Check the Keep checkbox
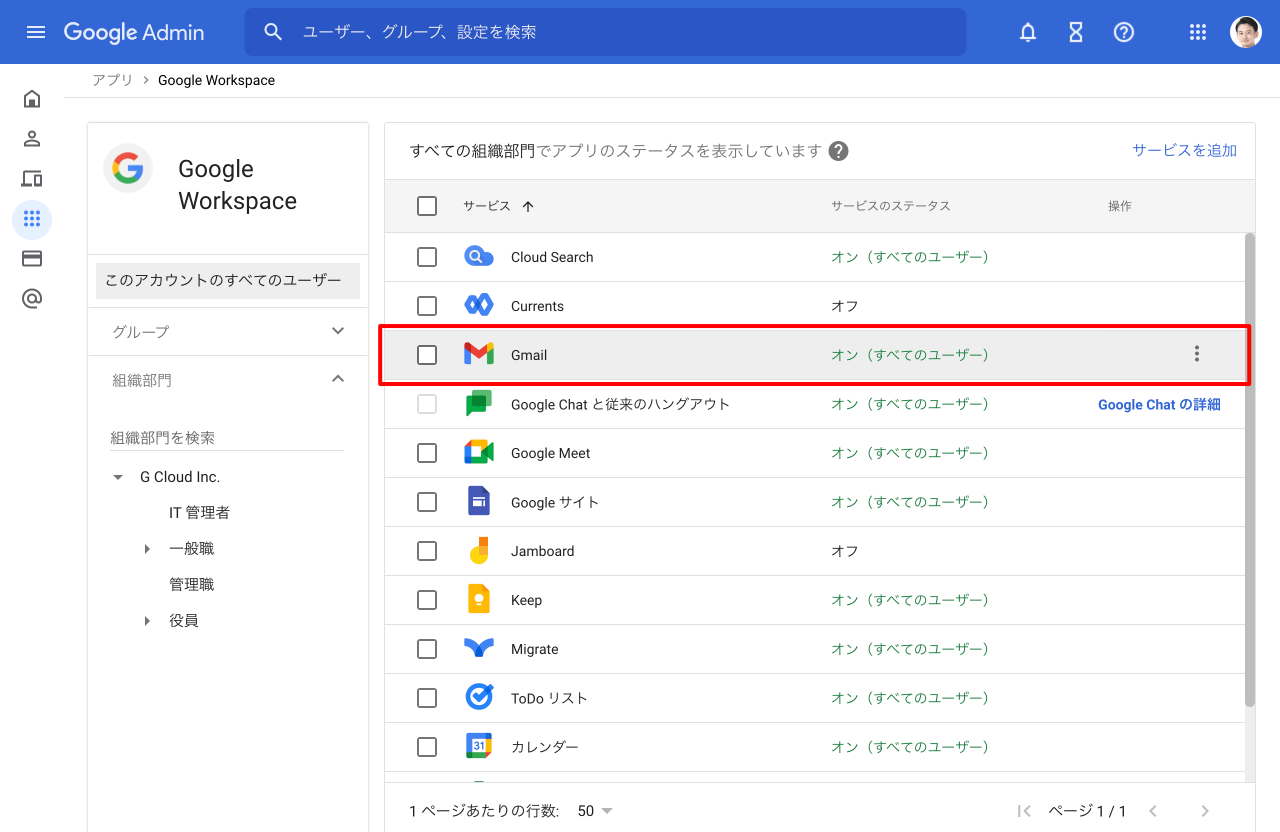The width and height of the screenshot is (1280, 832). tap(427, 600)
